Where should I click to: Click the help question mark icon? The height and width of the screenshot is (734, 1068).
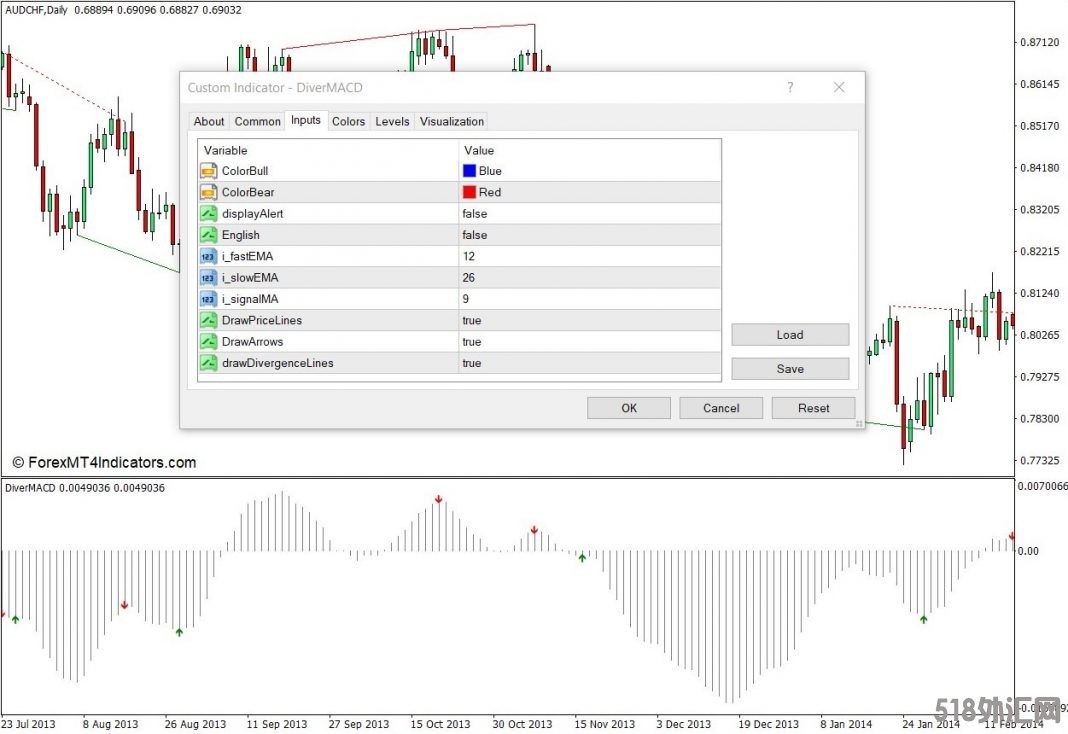click(x=790, y=88)
